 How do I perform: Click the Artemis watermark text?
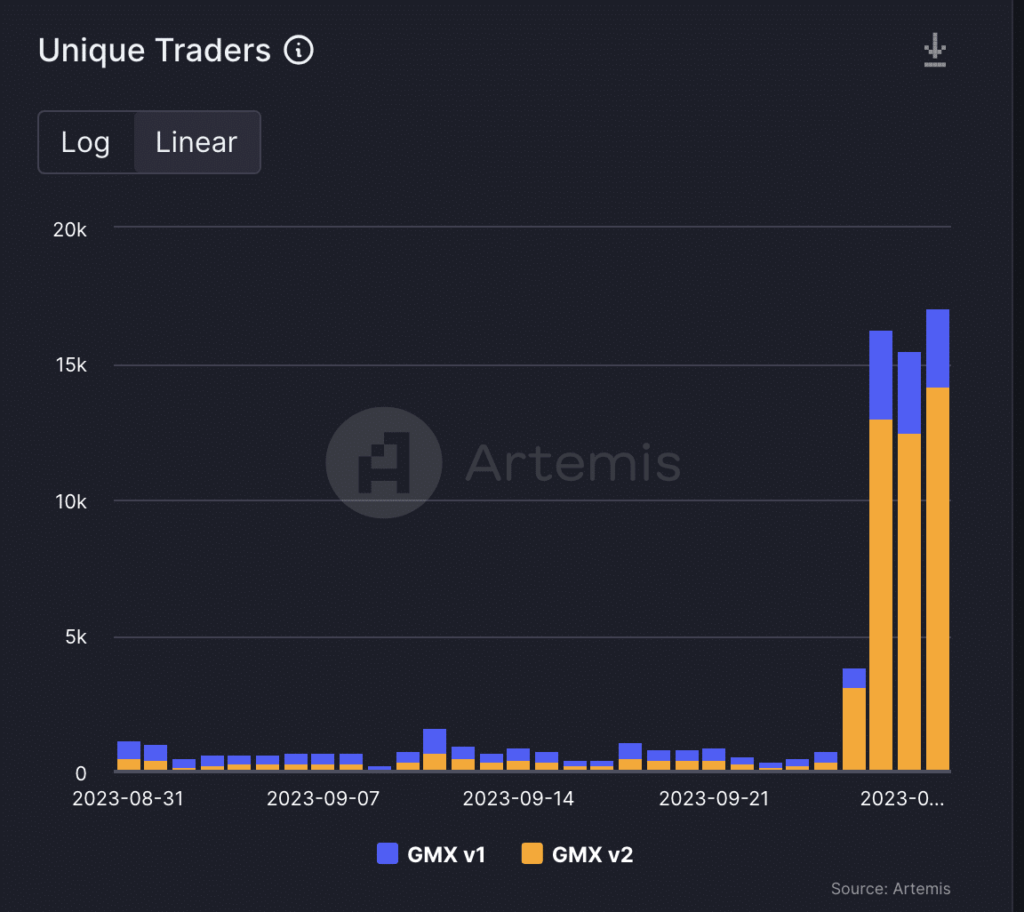click(x=573, y=463)
